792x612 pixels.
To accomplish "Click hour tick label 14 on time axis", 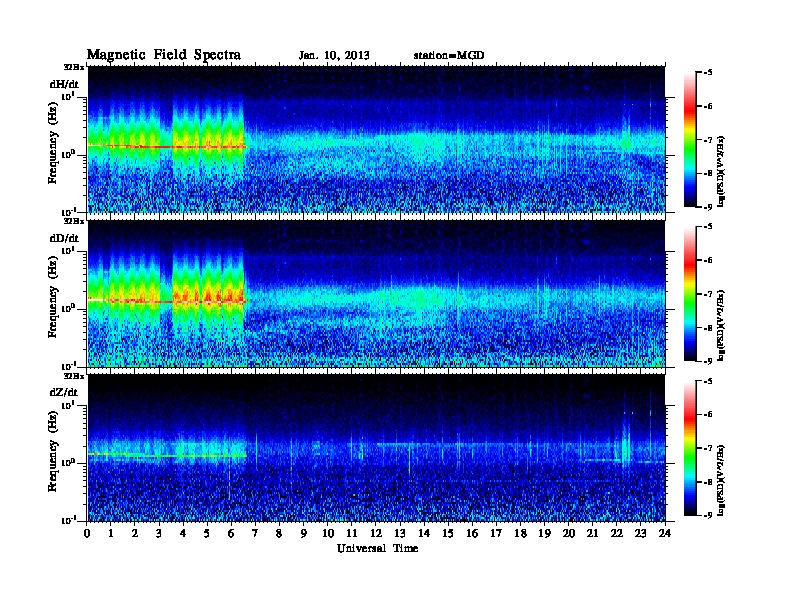I will pyautogui.click(x=424, y=534).
